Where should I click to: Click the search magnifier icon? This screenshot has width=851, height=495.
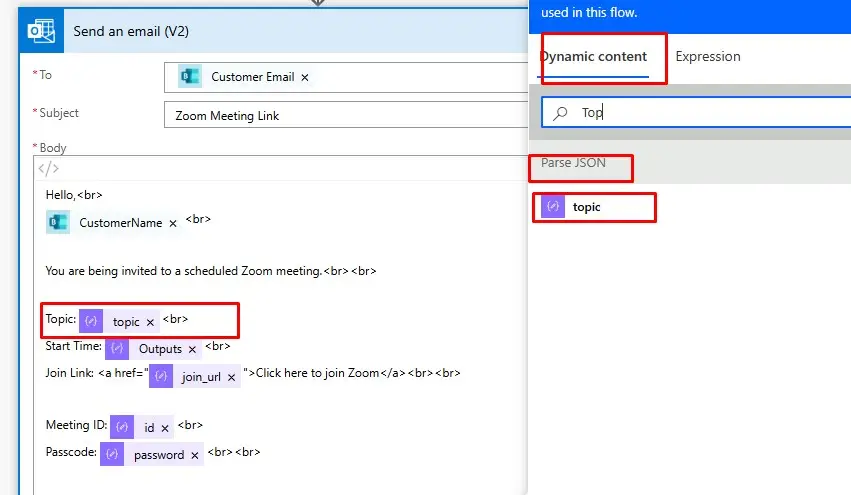561,113
